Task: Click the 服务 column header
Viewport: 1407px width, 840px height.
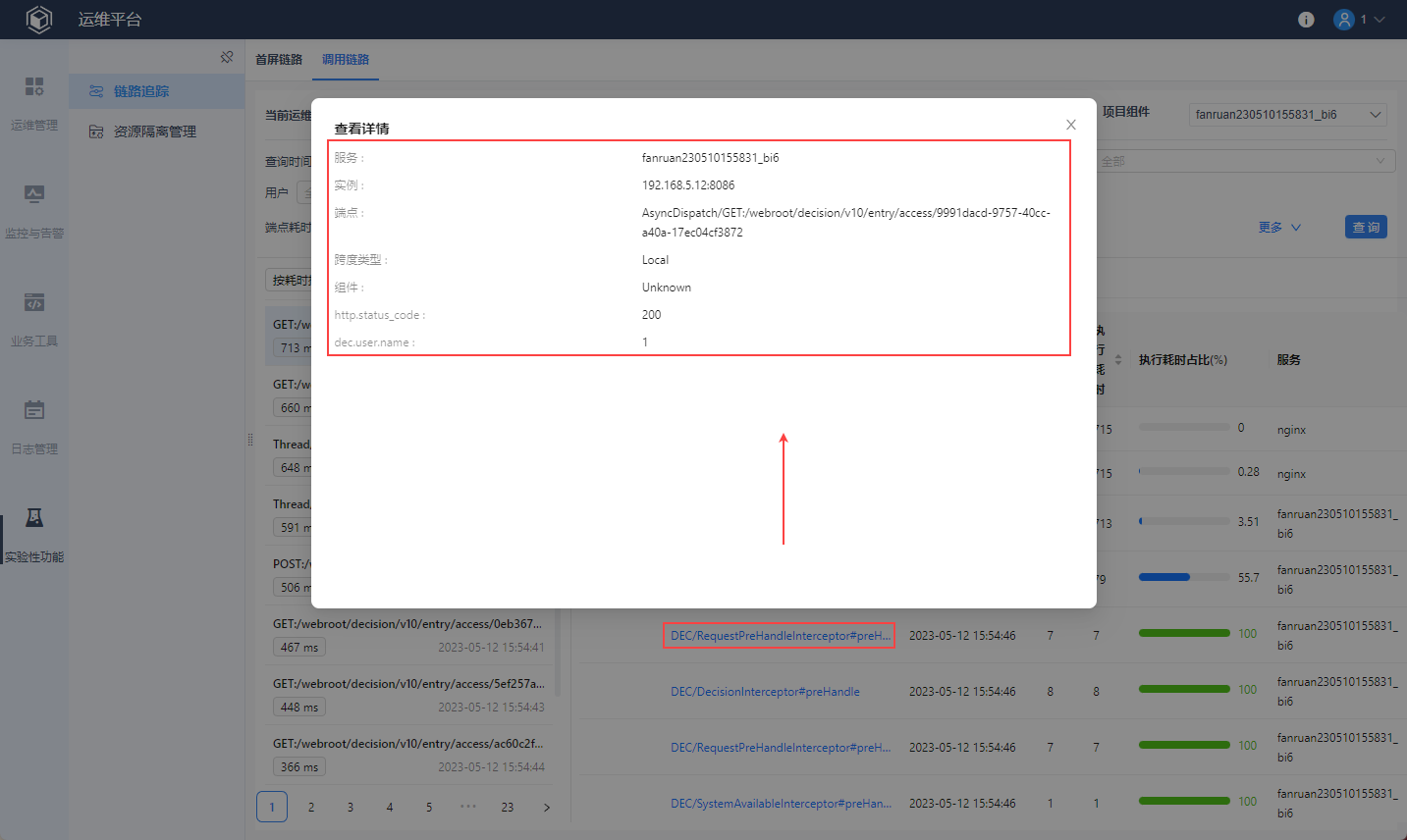Action: [1289, 360]
